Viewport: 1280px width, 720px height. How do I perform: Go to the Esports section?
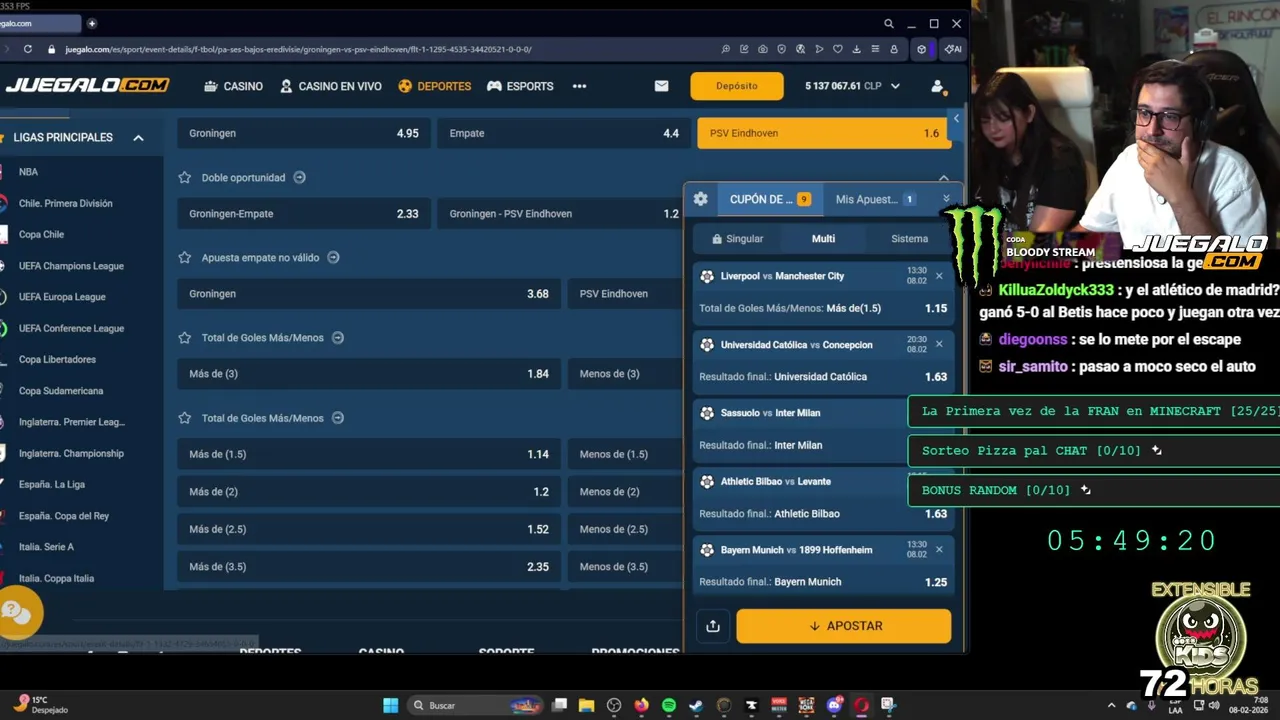pos(520,86)
